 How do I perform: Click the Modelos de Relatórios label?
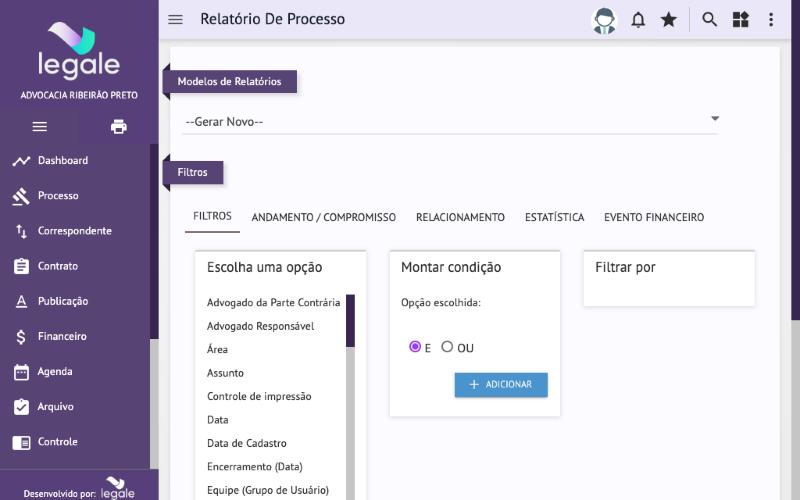(x=230, y=82)
